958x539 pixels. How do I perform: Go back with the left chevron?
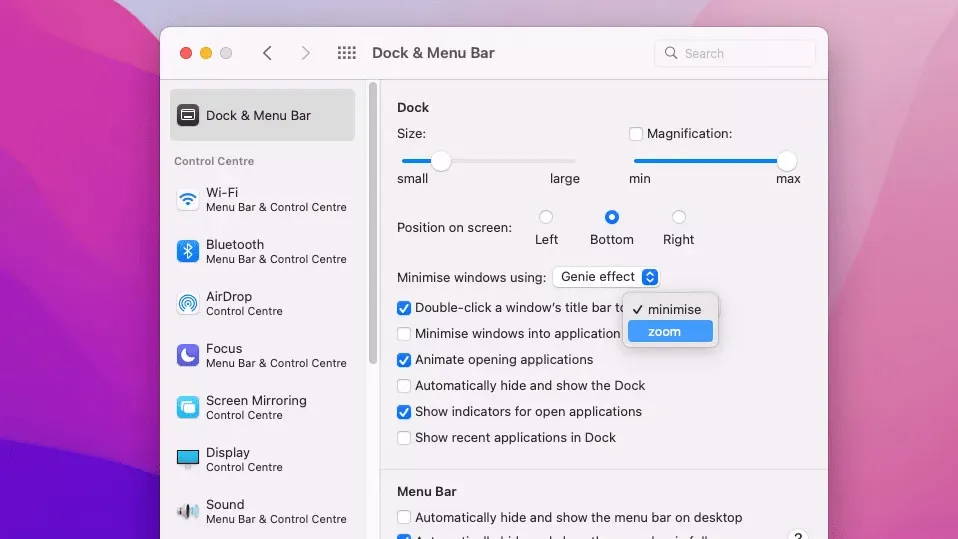pos(267,53)
